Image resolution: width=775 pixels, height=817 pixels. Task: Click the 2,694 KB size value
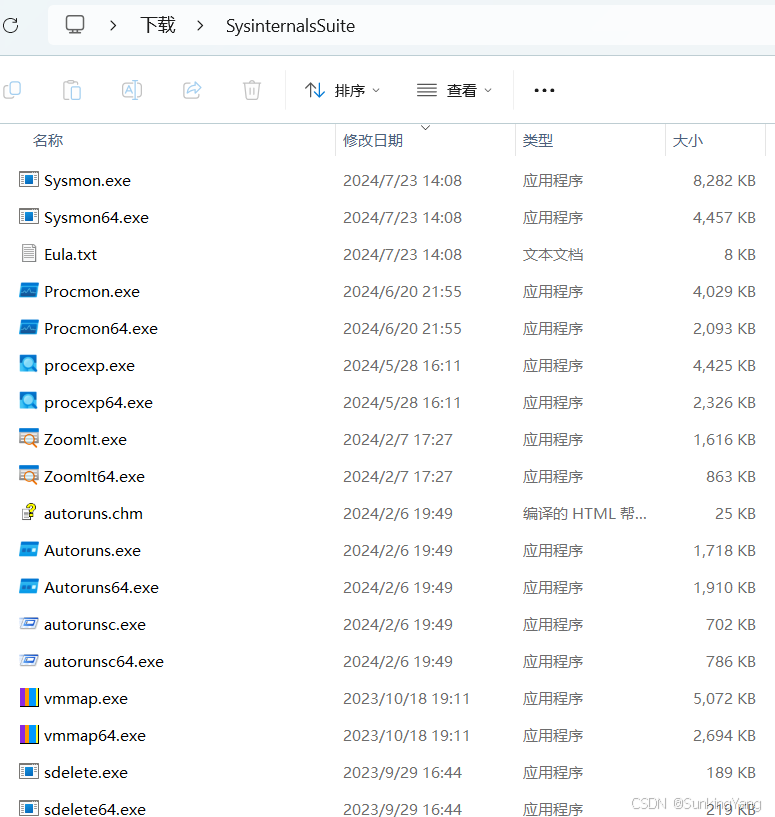pos(724,736)
